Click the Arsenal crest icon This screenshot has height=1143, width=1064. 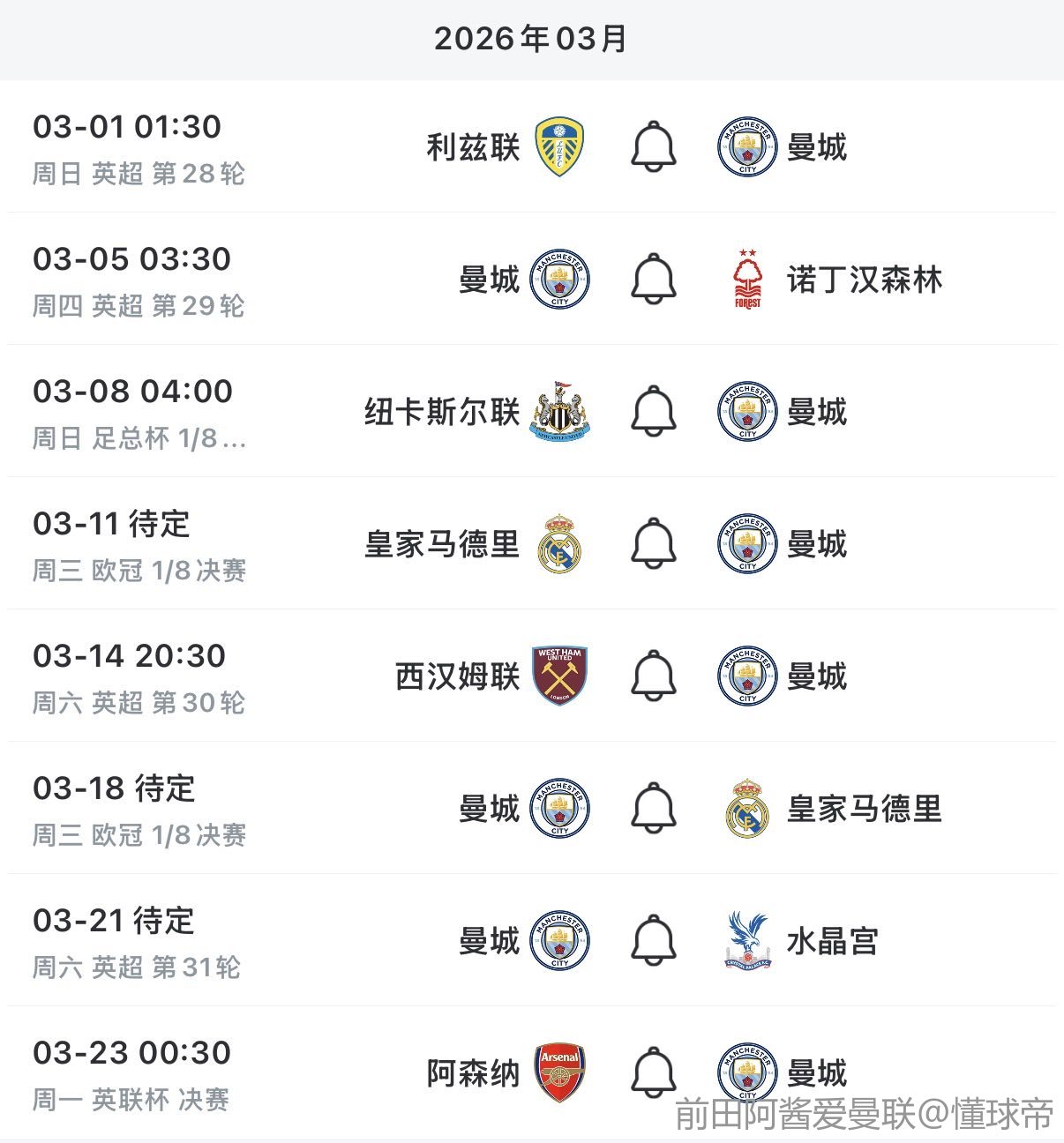point(559,1073)
